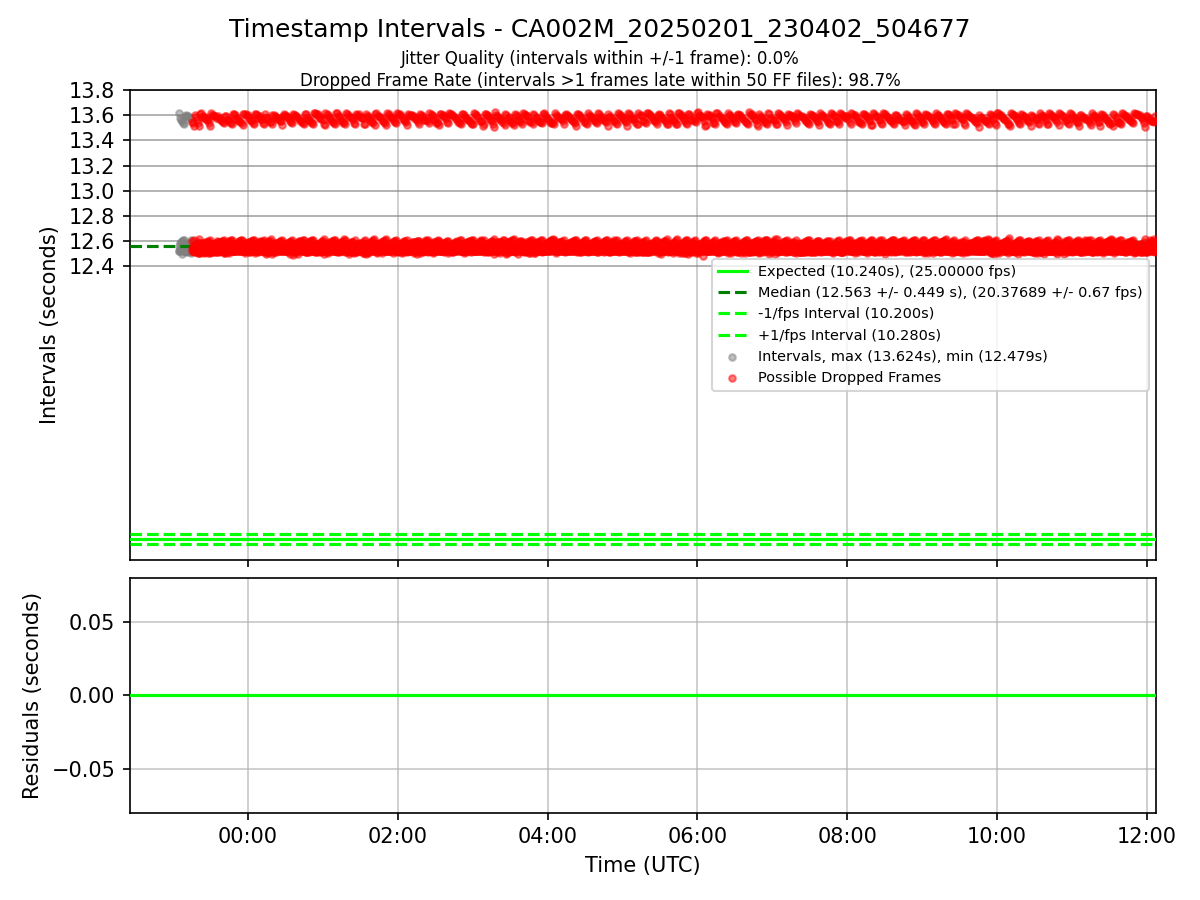Click the '13.4' y-axis tick label
Image resolution: width=1200 pixels, height=900 pixels.
coord(91,141)
